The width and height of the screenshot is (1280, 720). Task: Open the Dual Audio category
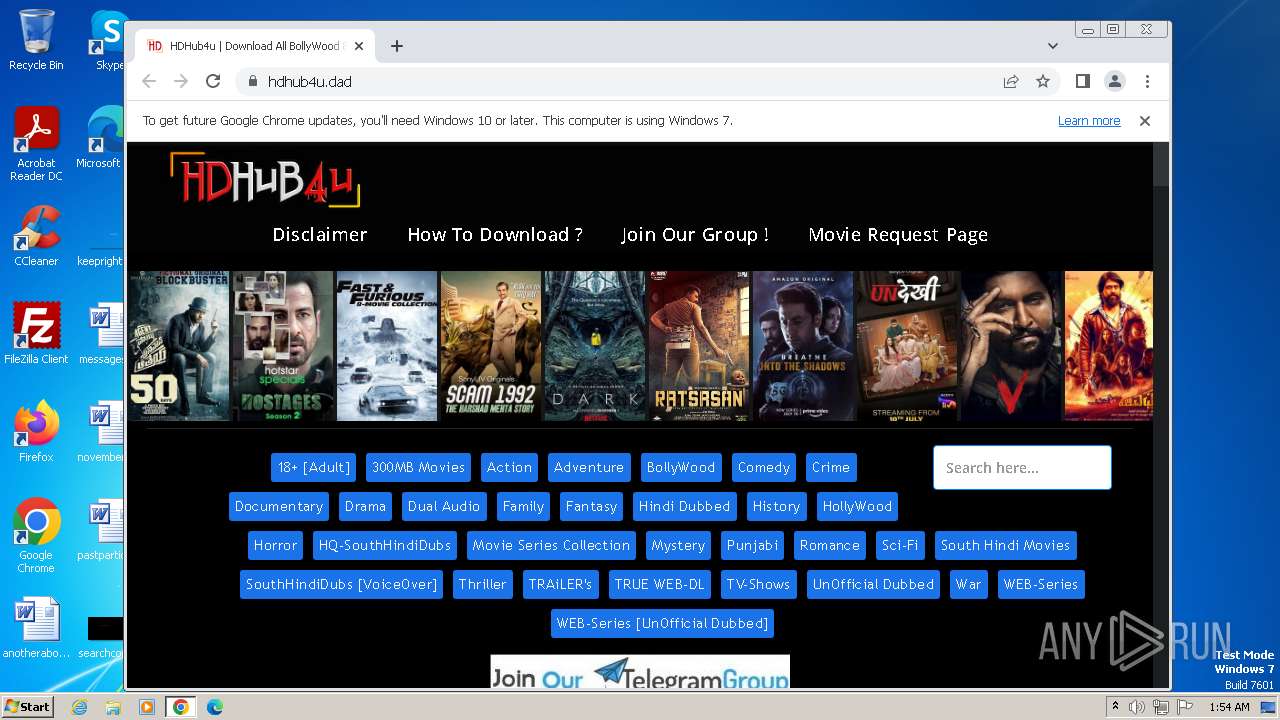pos(444,506)
